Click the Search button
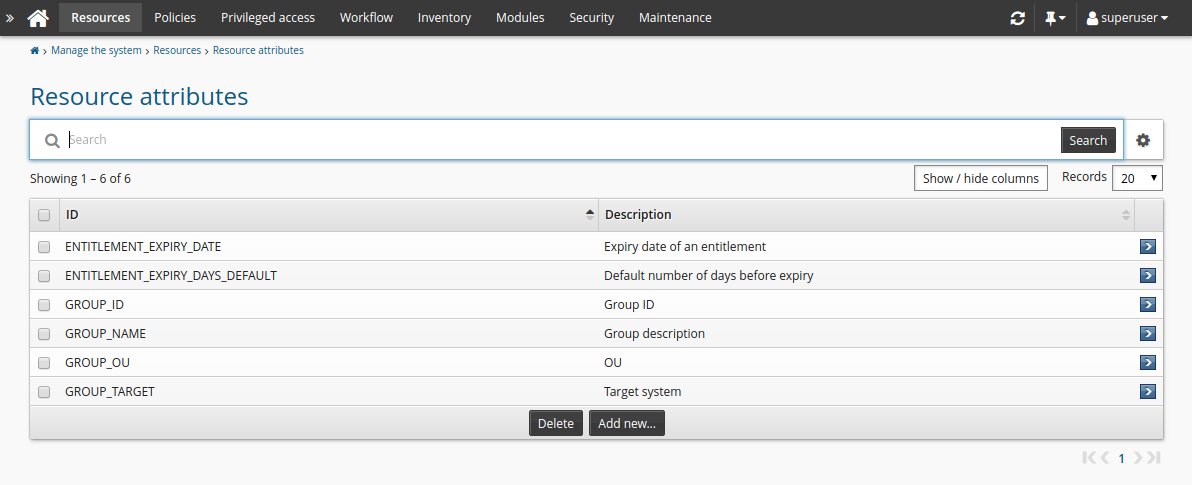 [1088, 140]
